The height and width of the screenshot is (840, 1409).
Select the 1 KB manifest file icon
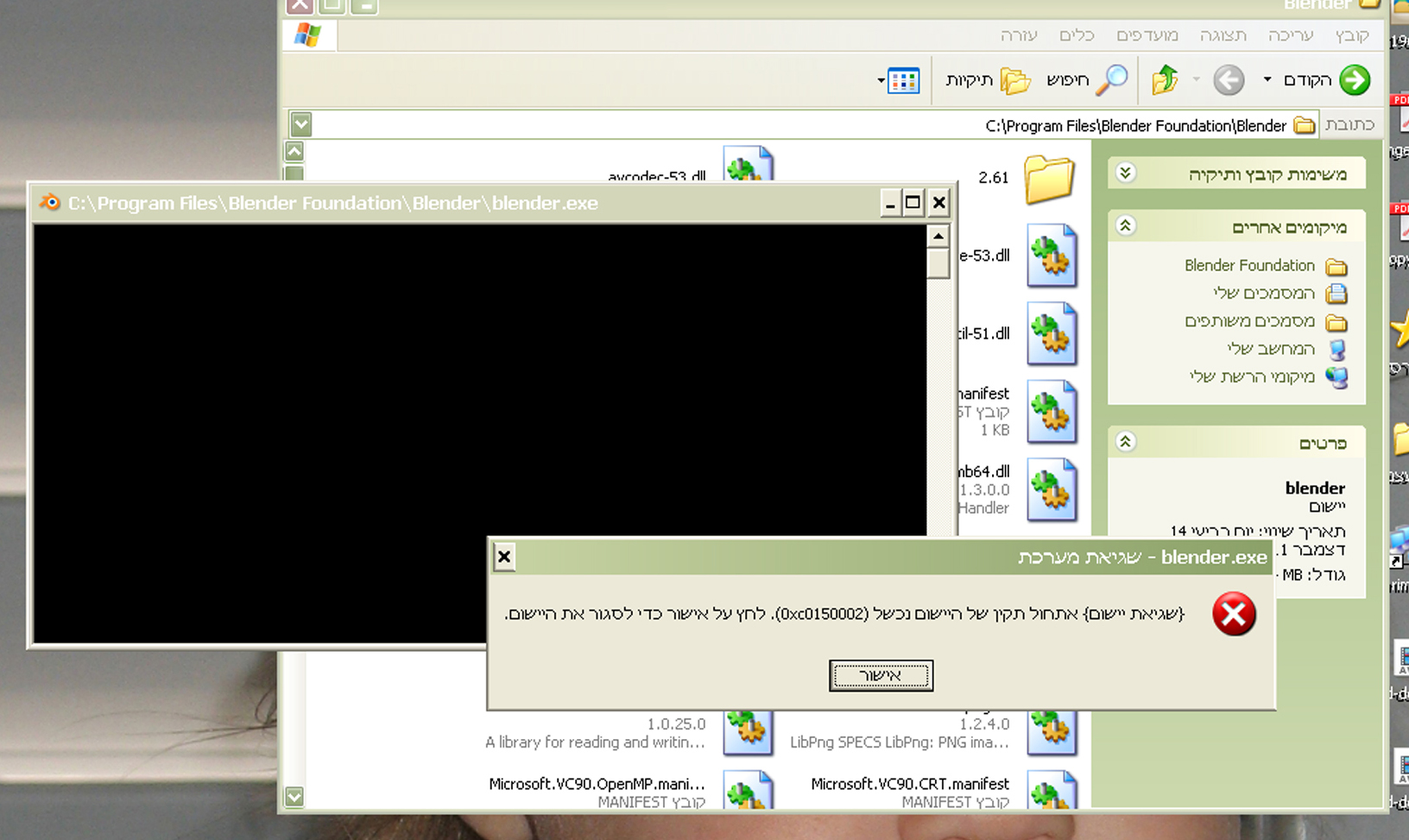pyautogui.click(x=1052, y=412)
